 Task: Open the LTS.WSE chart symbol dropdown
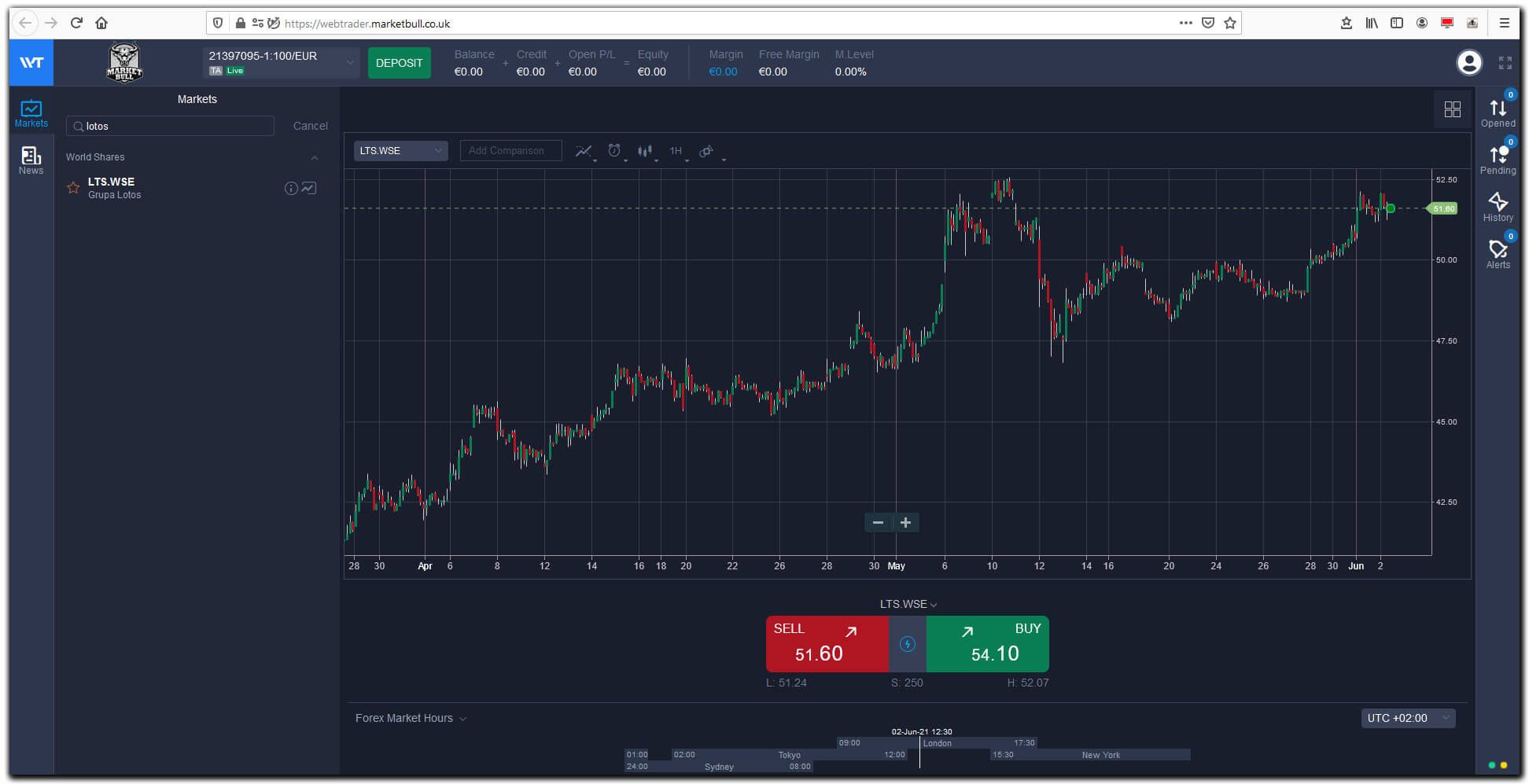pyautogui.click(x=400, y=151)
